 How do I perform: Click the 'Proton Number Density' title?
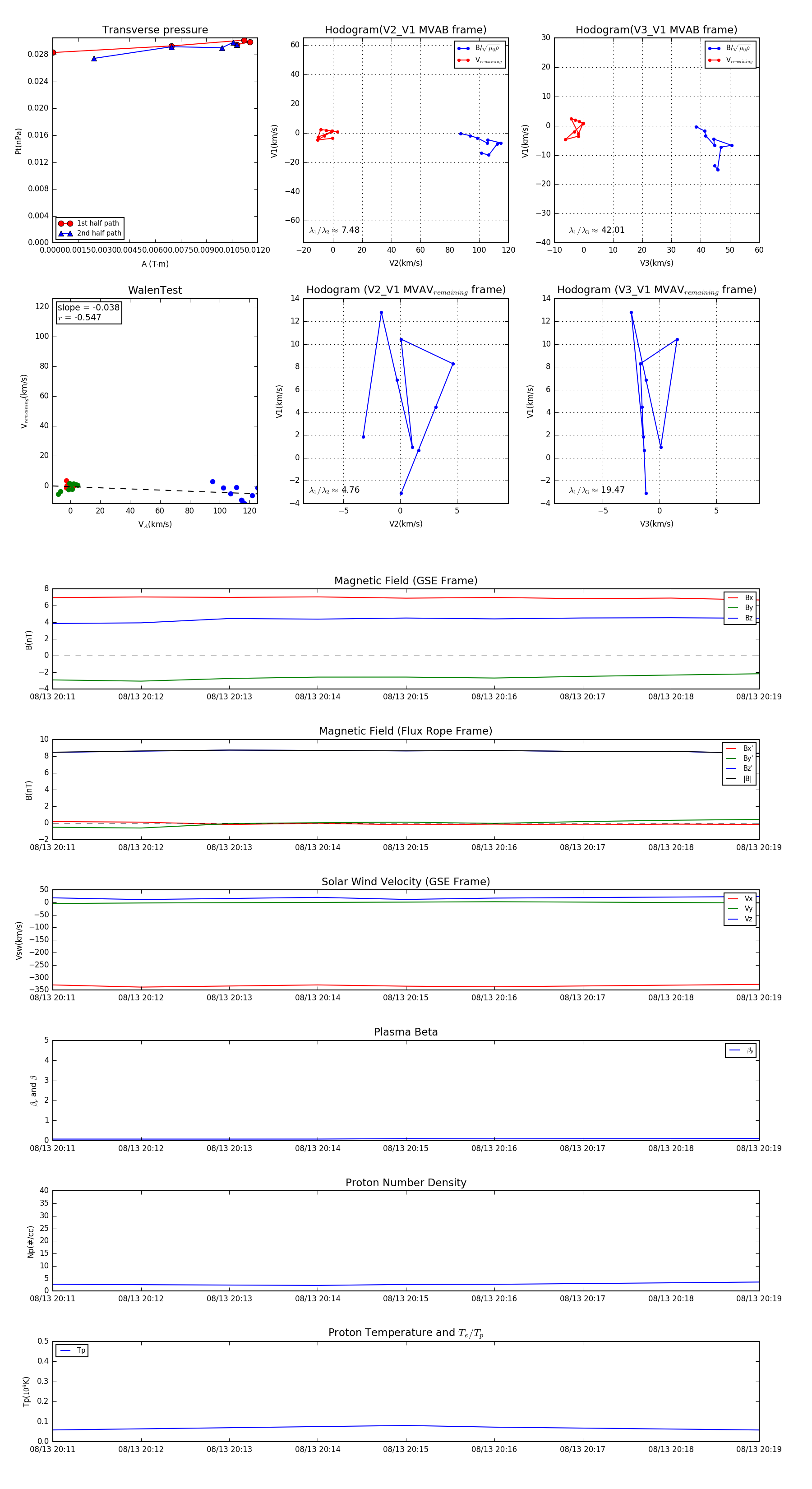tap(406, 1183)
